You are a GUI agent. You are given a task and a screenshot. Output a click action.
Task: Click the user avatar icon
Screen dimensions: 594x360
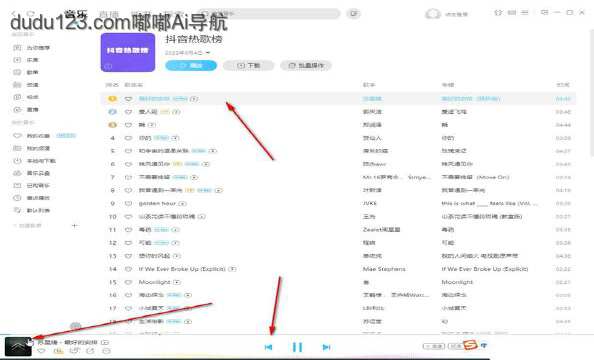point(433,14)
